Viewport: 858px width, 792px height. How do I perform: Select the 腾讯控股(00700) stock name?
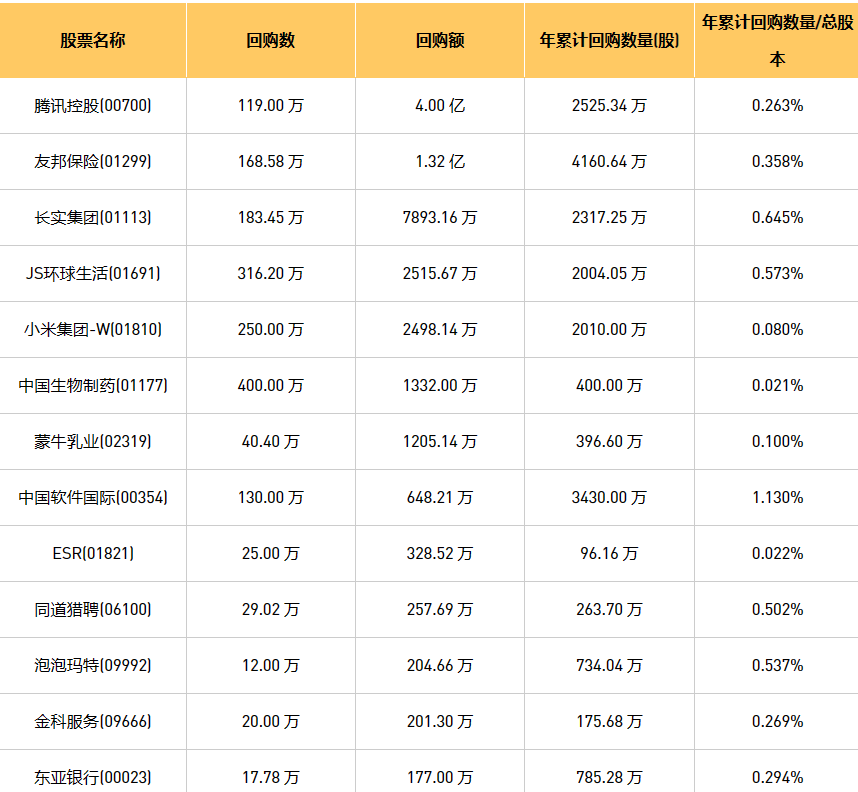click(92, 105)
